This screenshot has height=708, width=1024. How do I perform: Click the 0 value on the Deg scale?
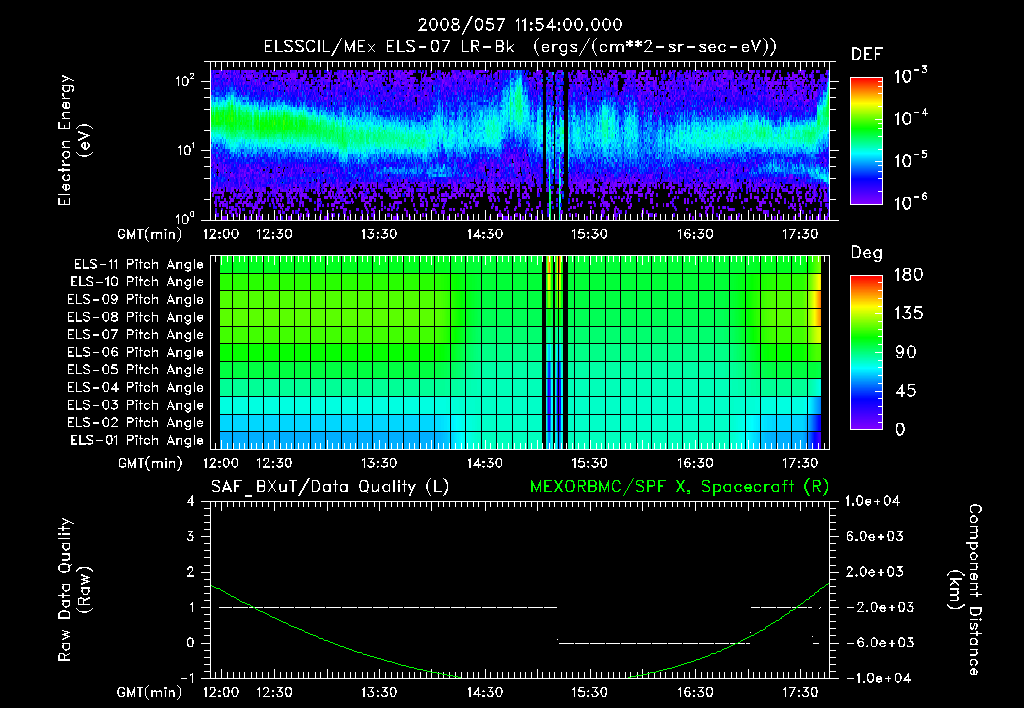901,429
